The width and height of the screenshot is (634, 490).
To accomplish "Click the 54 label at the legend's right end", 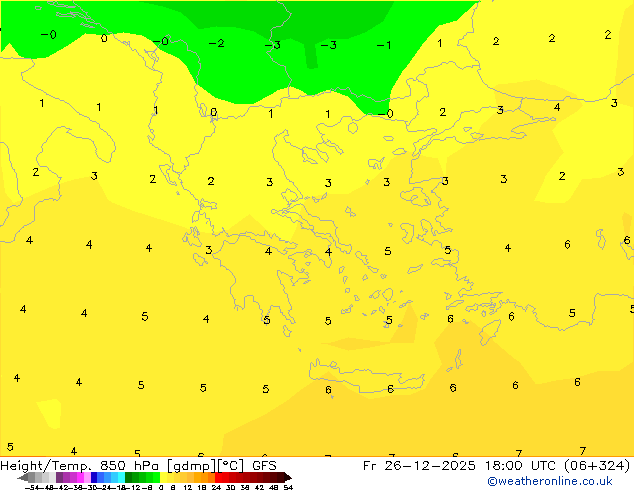I will click(x=288, y=488).
